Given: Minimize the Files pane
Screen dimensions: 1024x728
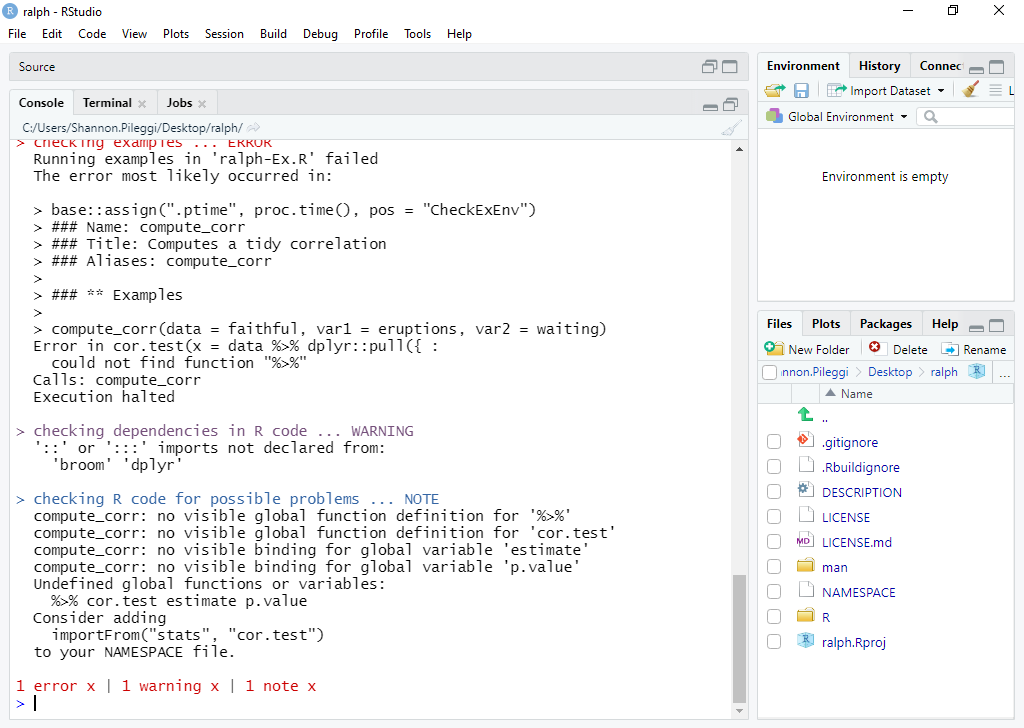Looking at the screenshot, I should (x=976, y=327).
